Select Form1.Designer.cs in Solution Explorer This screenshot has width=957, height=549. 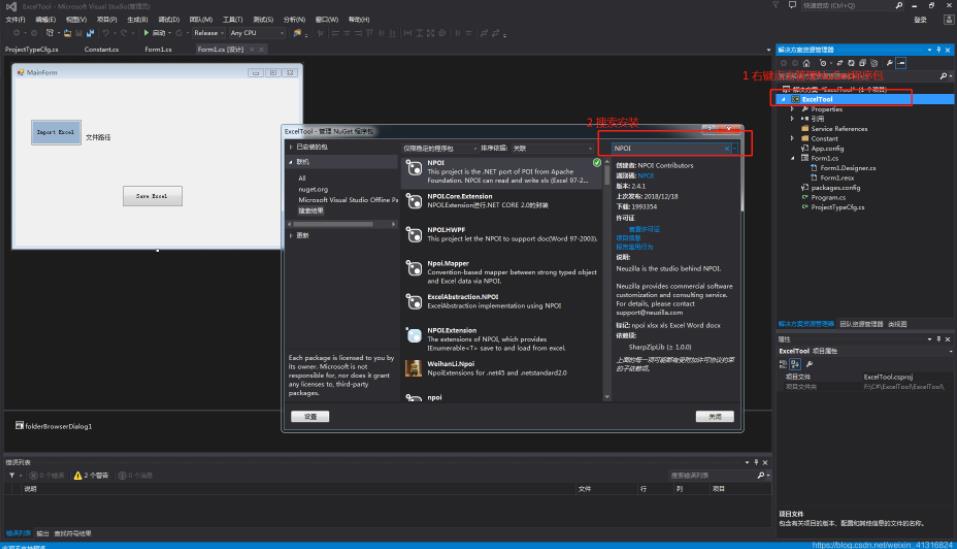(848, 168)
